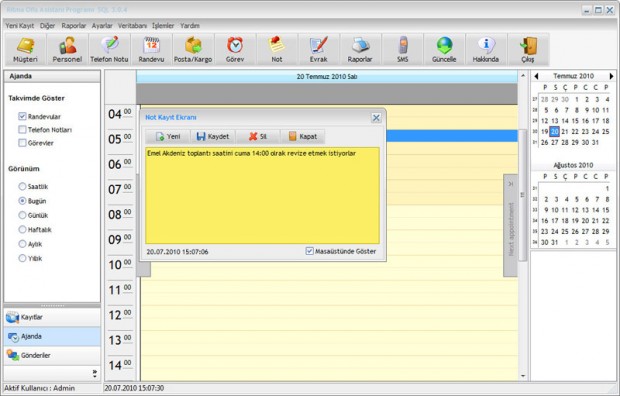
Task: Toggle Masaüstünde Göster checkbox
Action: coord(310,251)
